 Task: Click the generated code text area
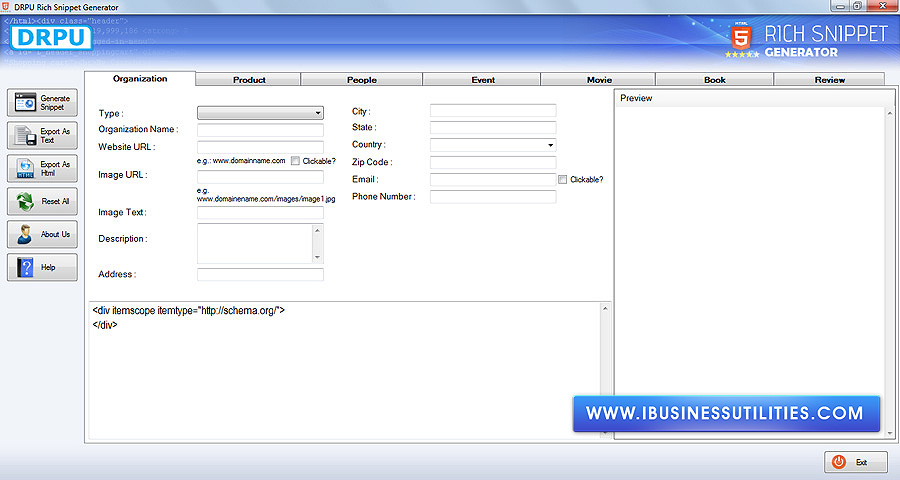point(344,371)
